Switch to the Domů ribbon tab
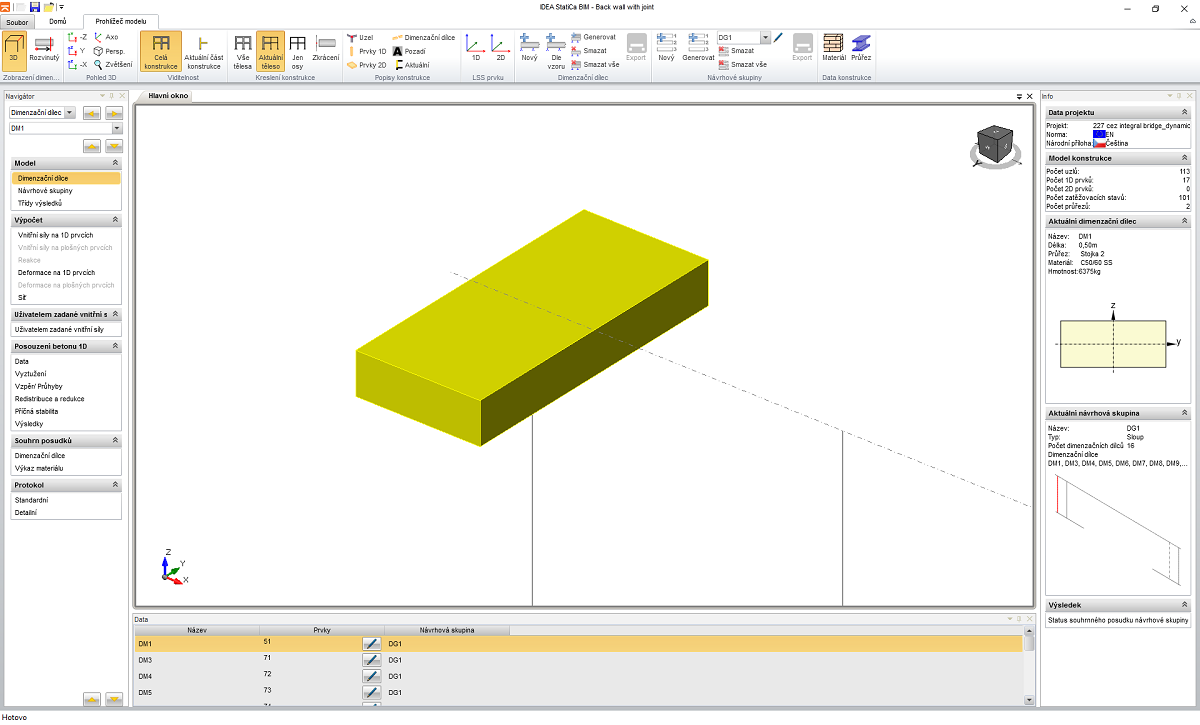This screenshot has width=1200, height=725. pos(58,21)
